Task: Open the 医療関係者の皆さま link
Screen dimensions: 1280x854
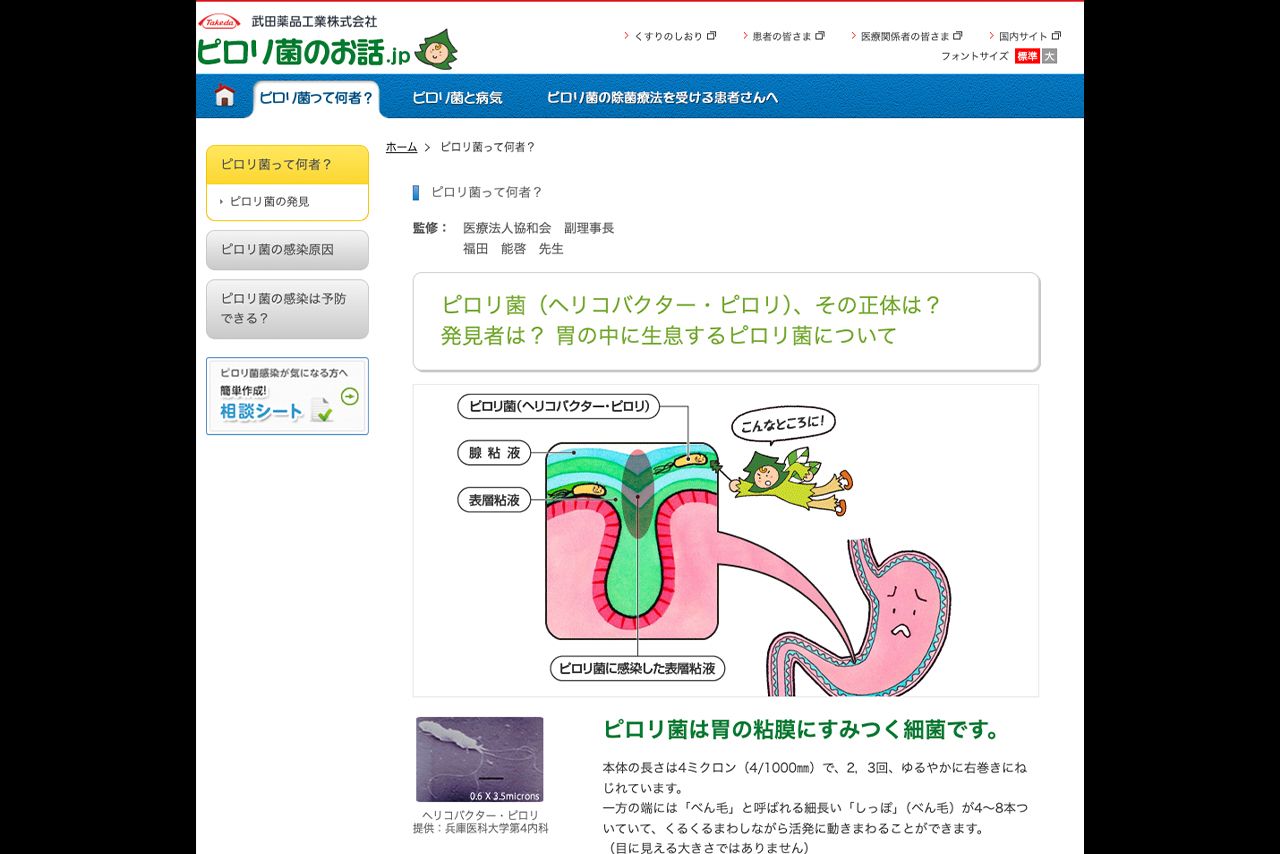Action: click(x=906, y=36)
